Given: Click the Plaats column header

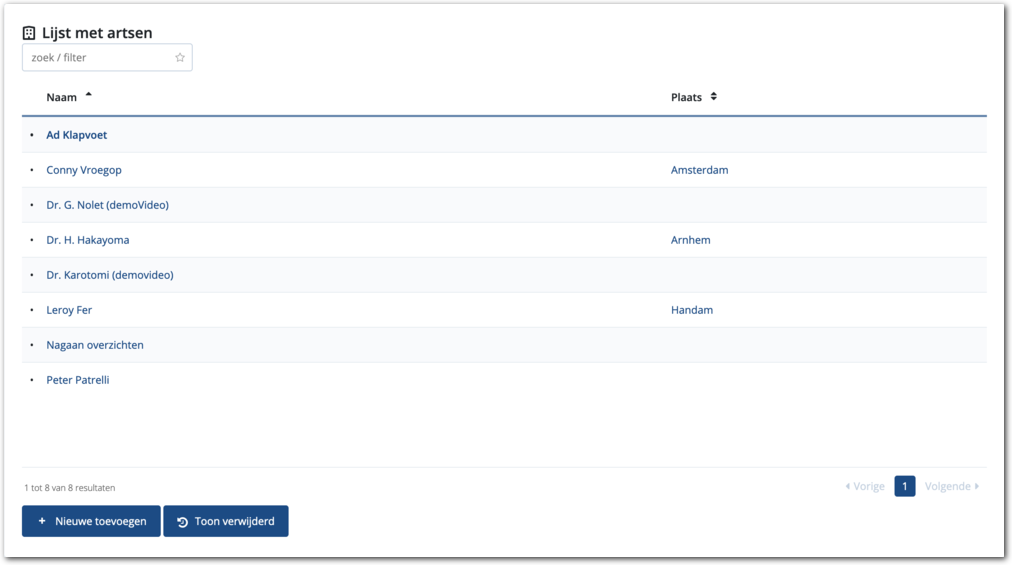Looking at the screenshot, I should pyautogui.click(x=686, y=97).
